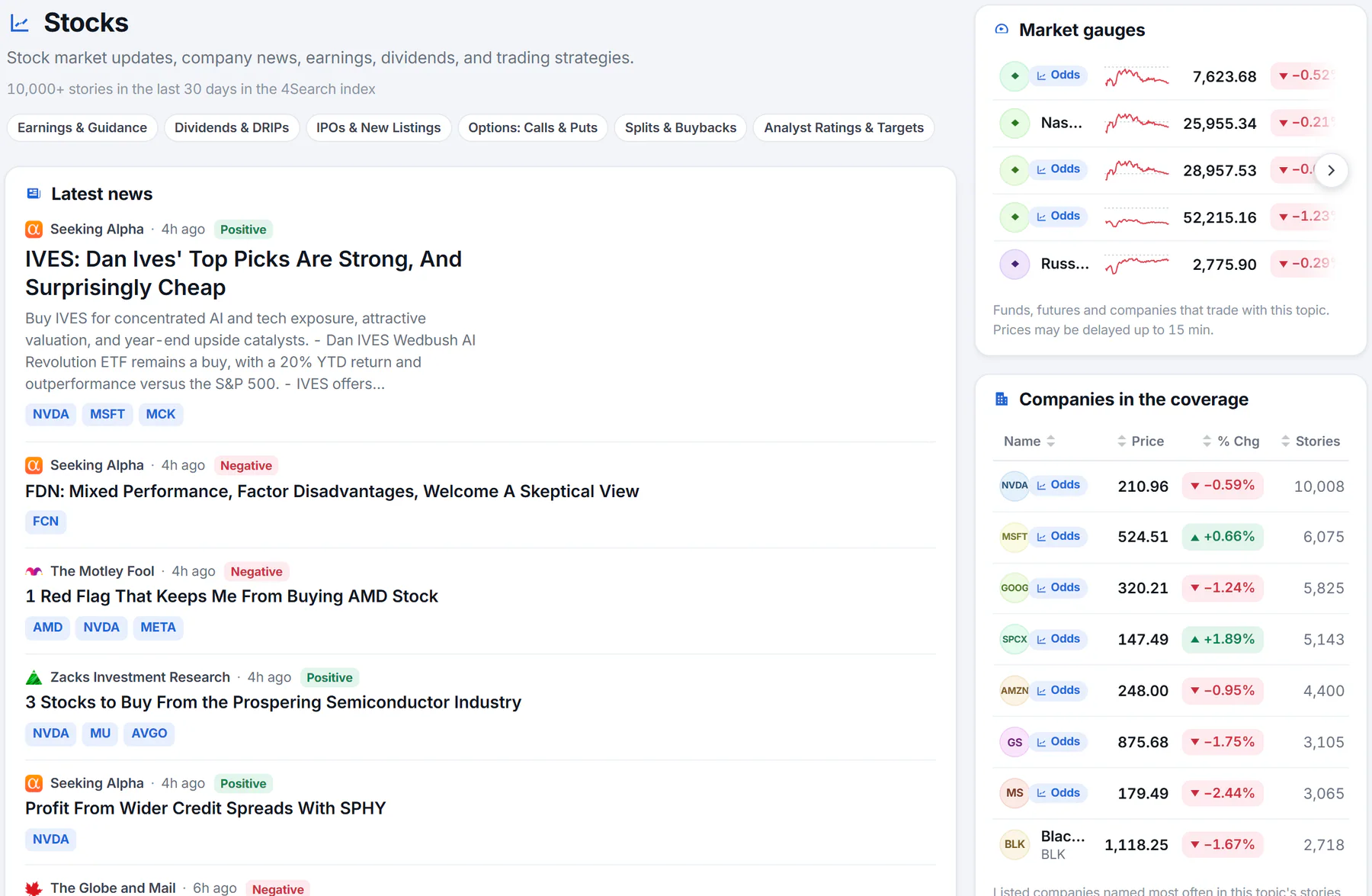Sort coverage table by Stories
This screenshot has height=896, width=1372.
click(1310, 441)
